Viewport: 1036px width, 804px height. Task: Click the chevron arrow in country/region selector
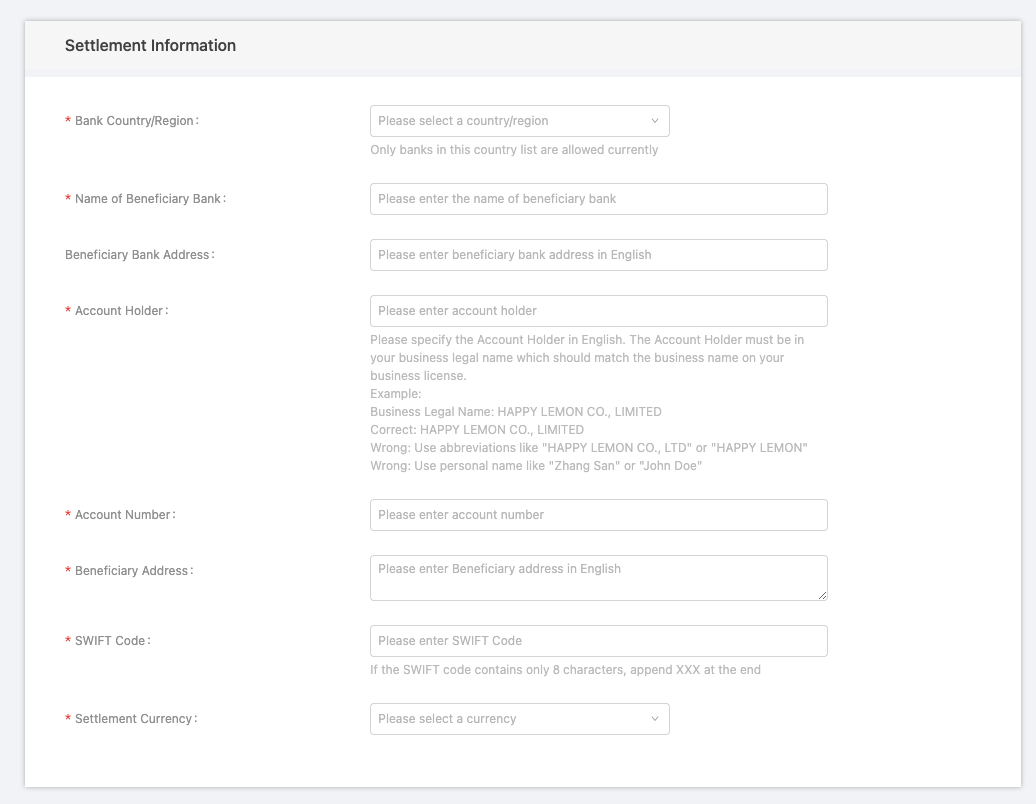655,121
